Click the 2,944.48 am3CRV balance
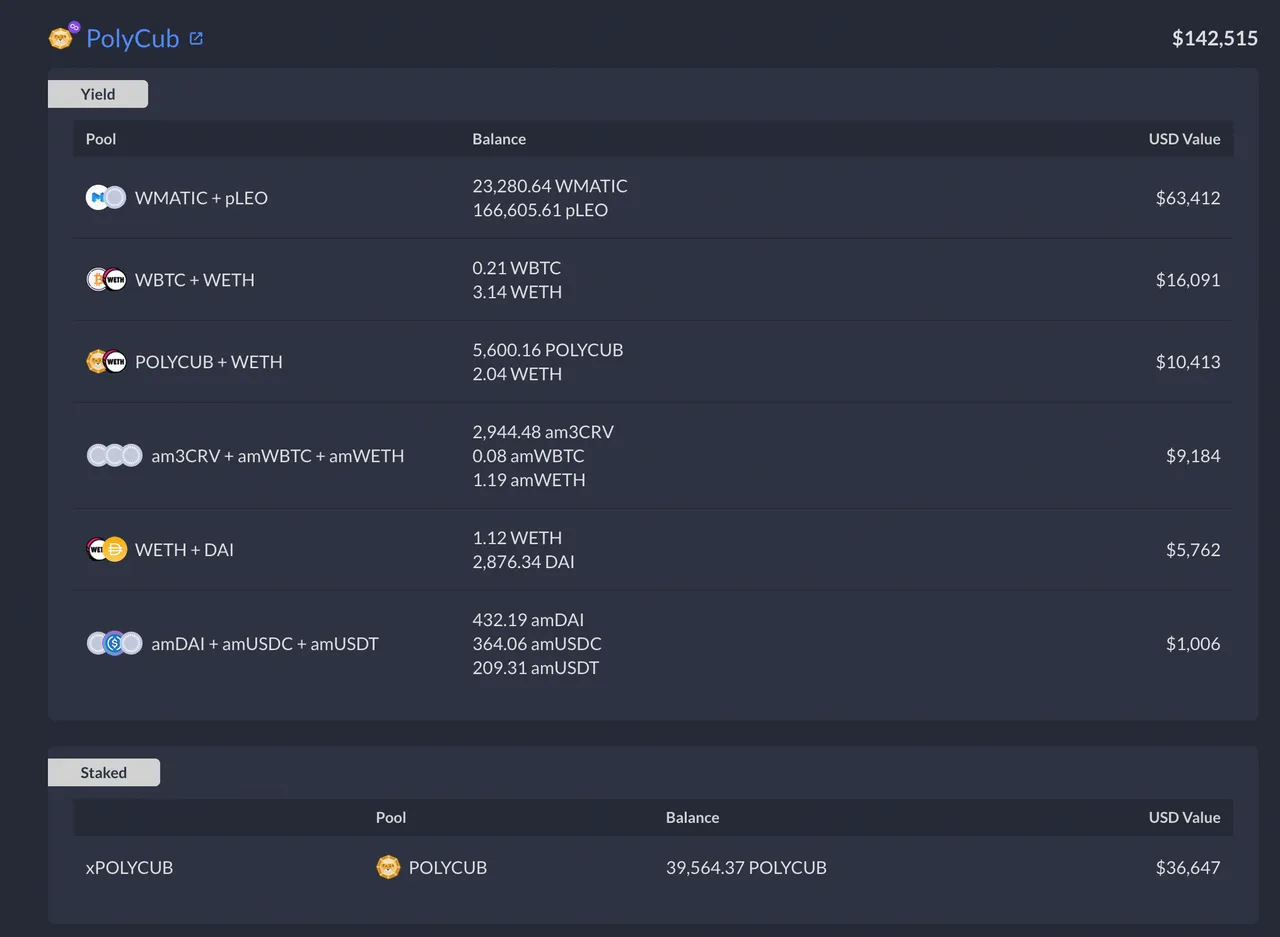This screenshot has height=937, width=1280. click(x=543, y=432)
